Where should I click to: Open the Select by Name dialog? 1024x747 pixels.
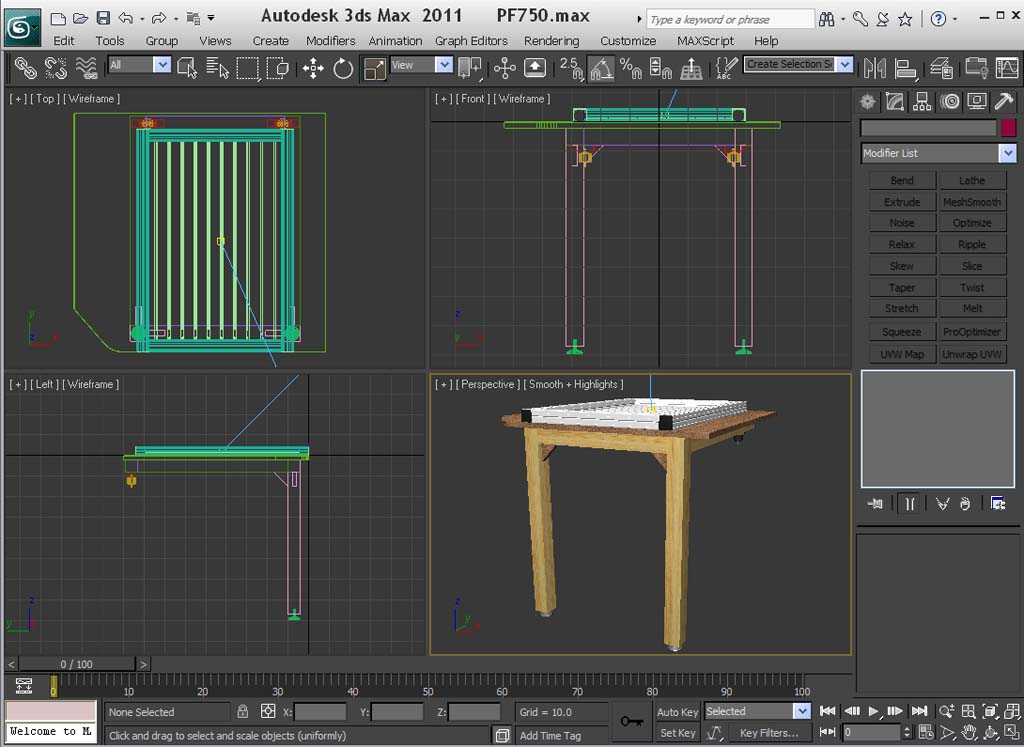point(217,67)
